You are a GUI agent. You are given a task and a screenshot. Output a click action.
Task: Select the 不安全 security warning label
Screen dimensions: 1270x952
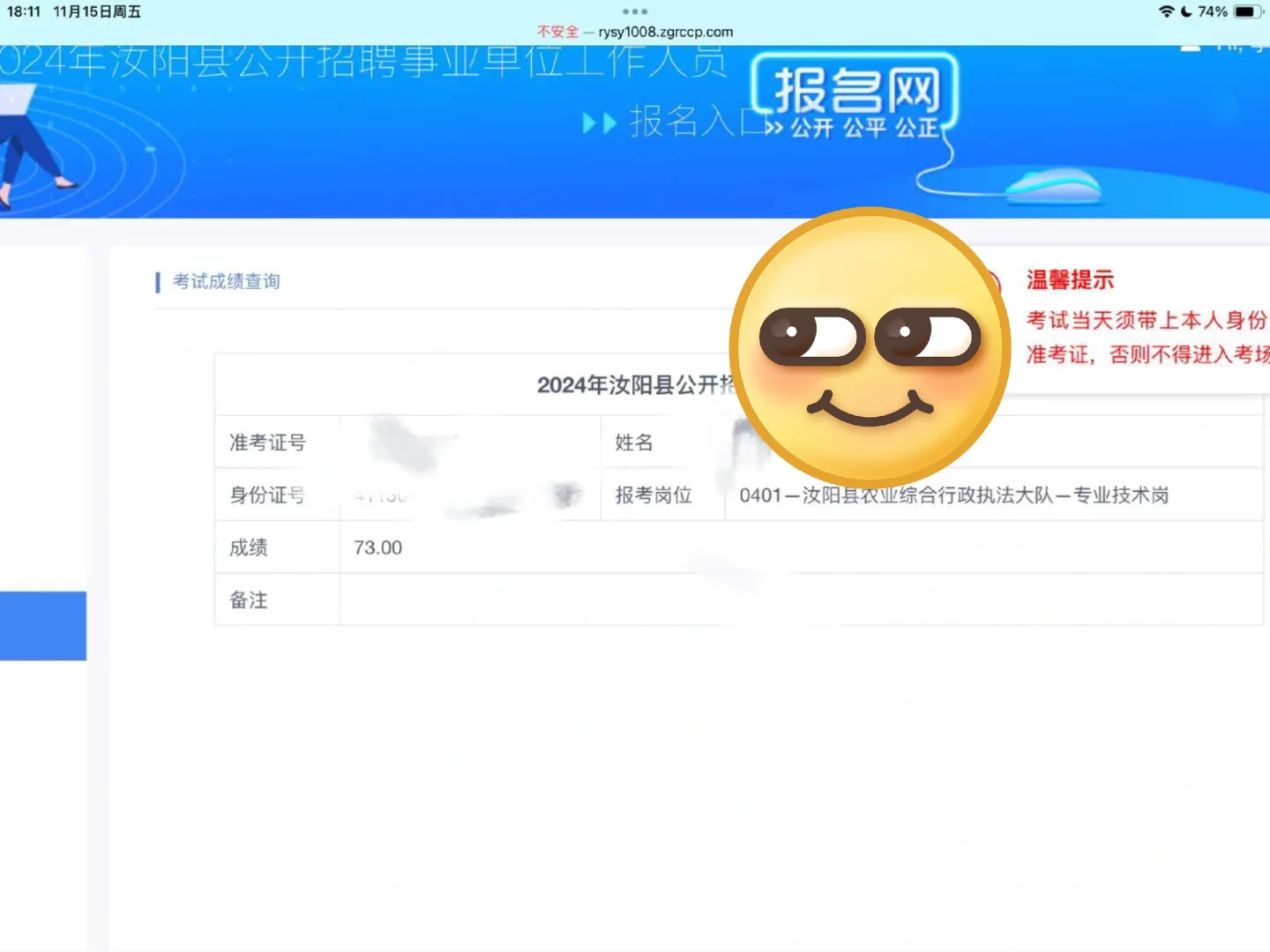pyautogui.click(x=557, y=31)
